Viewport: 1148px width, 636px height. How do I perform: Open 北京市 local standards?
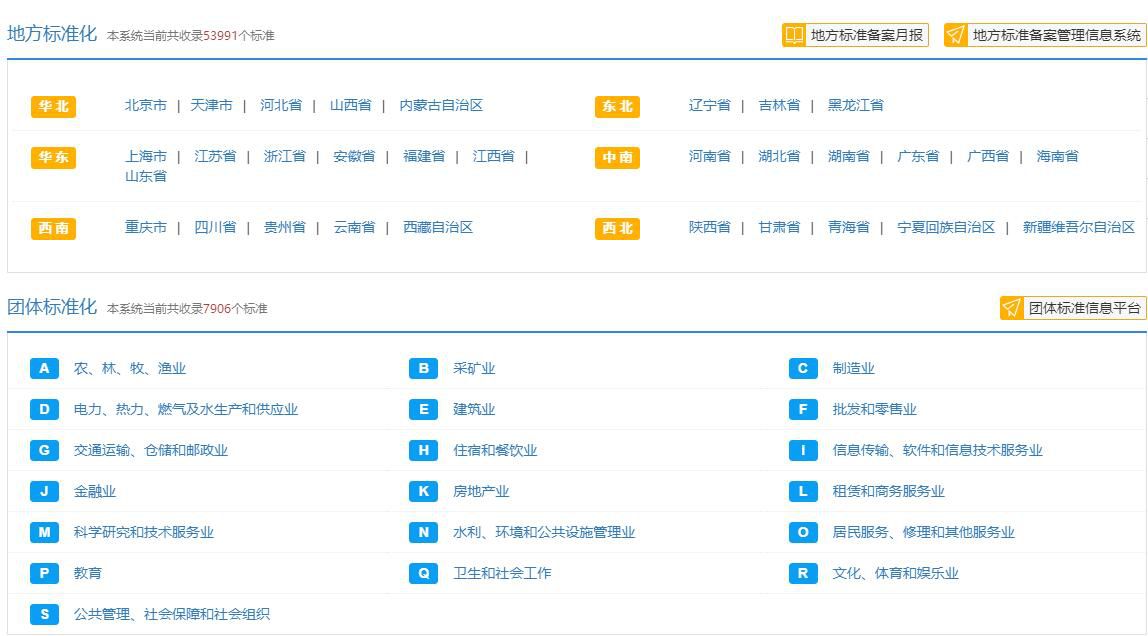pos(145,105)
